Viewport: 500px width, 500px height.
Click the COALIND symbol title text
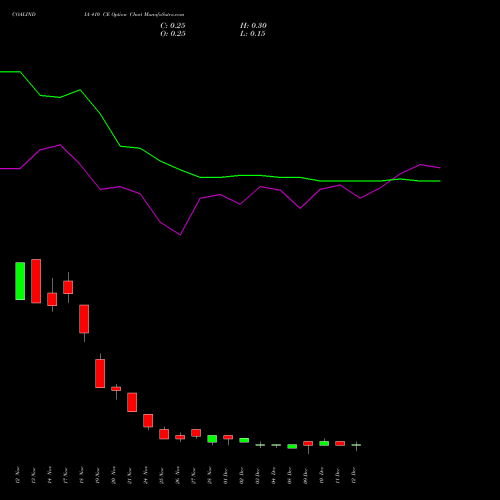pyautogui.click(x=24, y=14)
